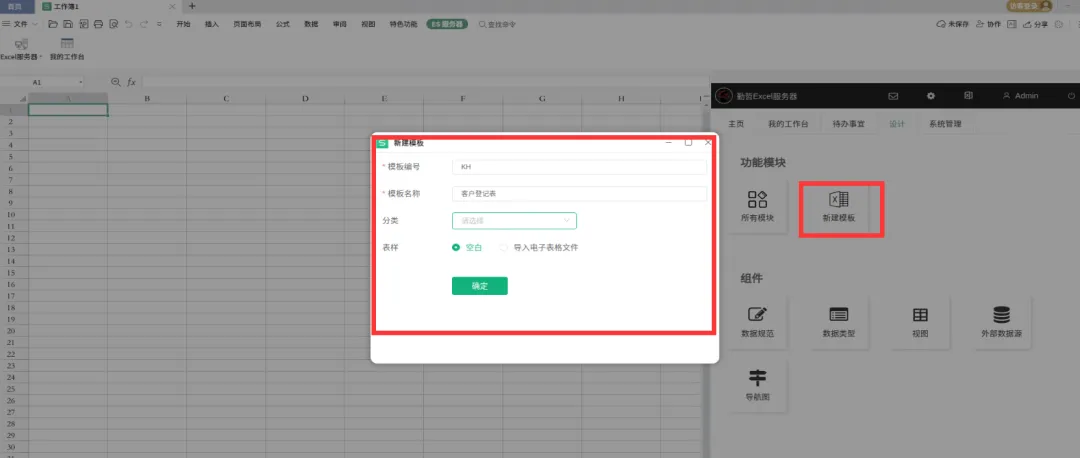Click the 协作 collaboration button
This screenshot has width=1080, height=458.
point(988,24)
